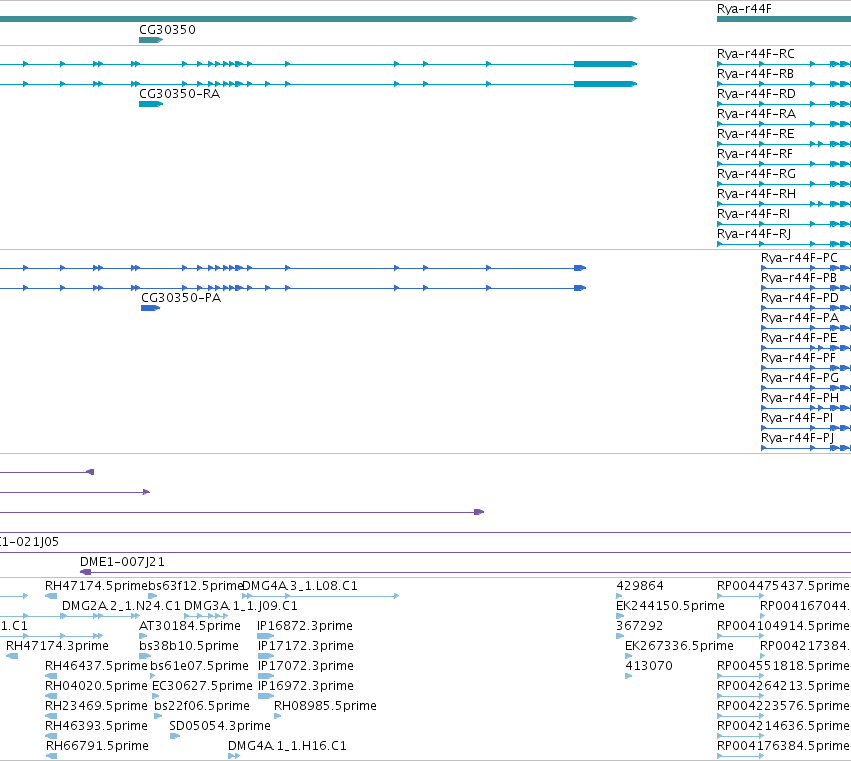The image size is (851, 761).
Task: Click the CG30350 gene bar
Action: tap(151, 40)
